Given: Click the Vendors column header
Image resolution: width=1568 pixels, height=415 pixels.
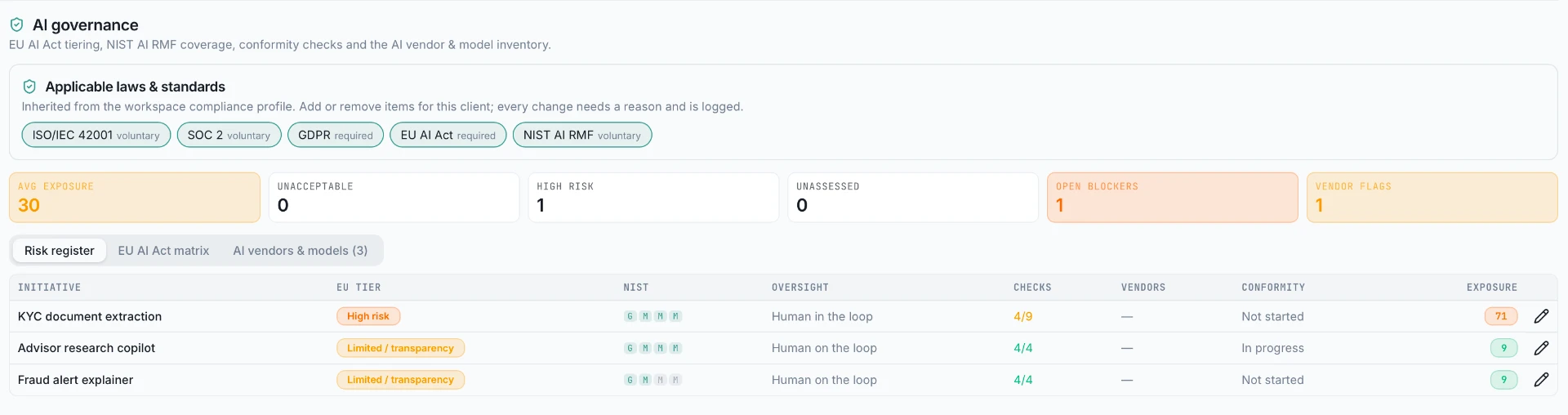Looking at the screenshot, I should tap(1143, 288).
